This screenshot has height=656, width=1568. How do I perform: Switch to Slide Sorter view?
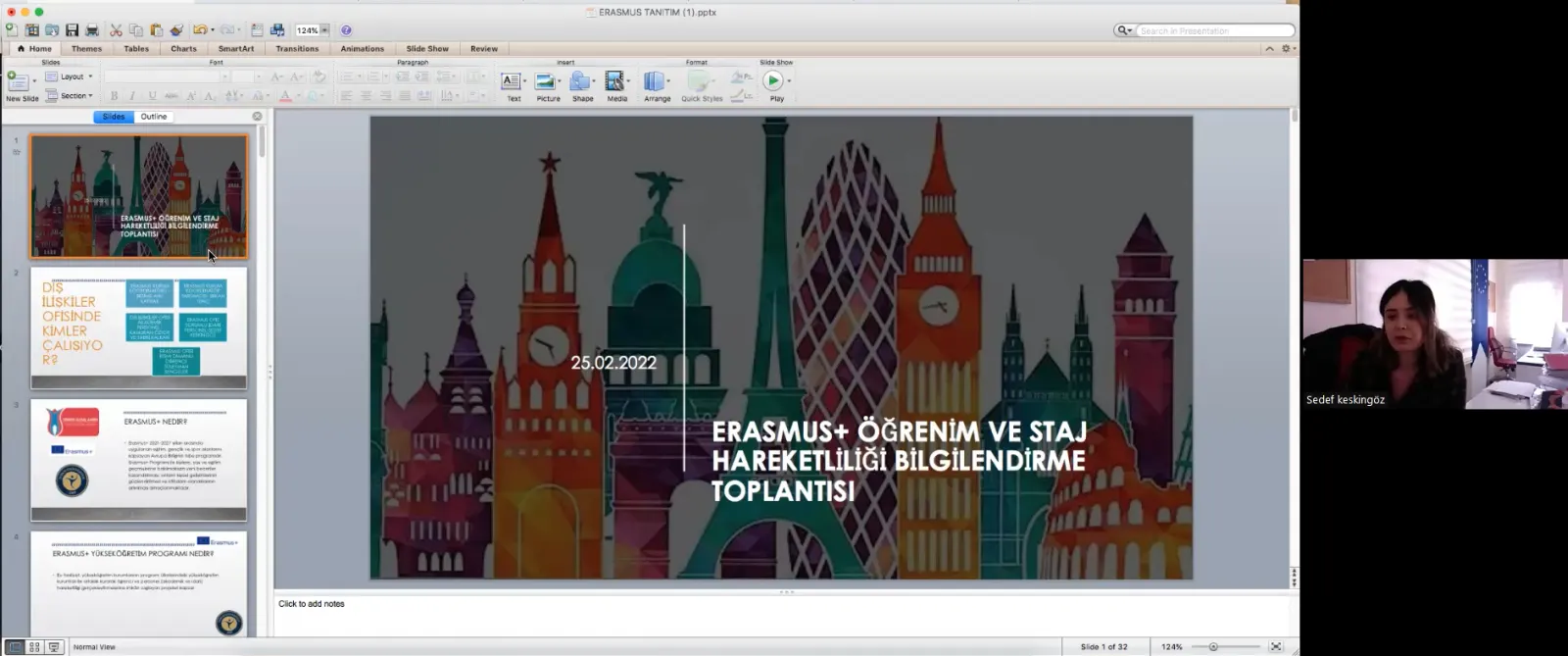34,647
